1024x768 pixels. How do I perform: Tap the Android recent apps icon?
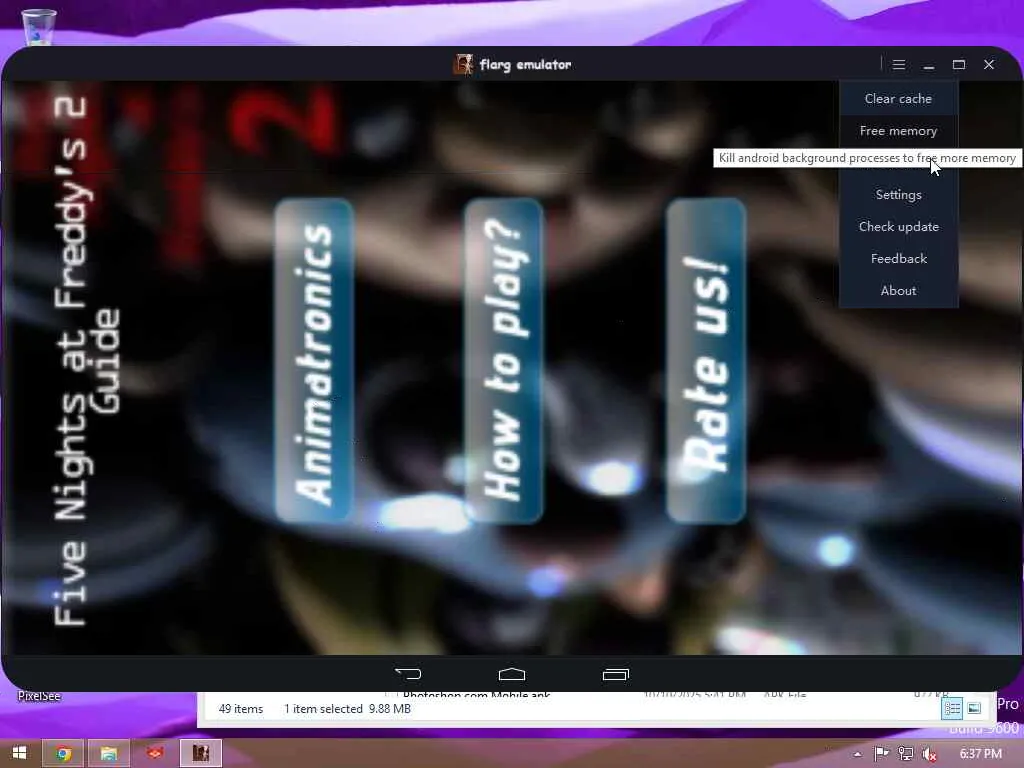pos(616,673)
